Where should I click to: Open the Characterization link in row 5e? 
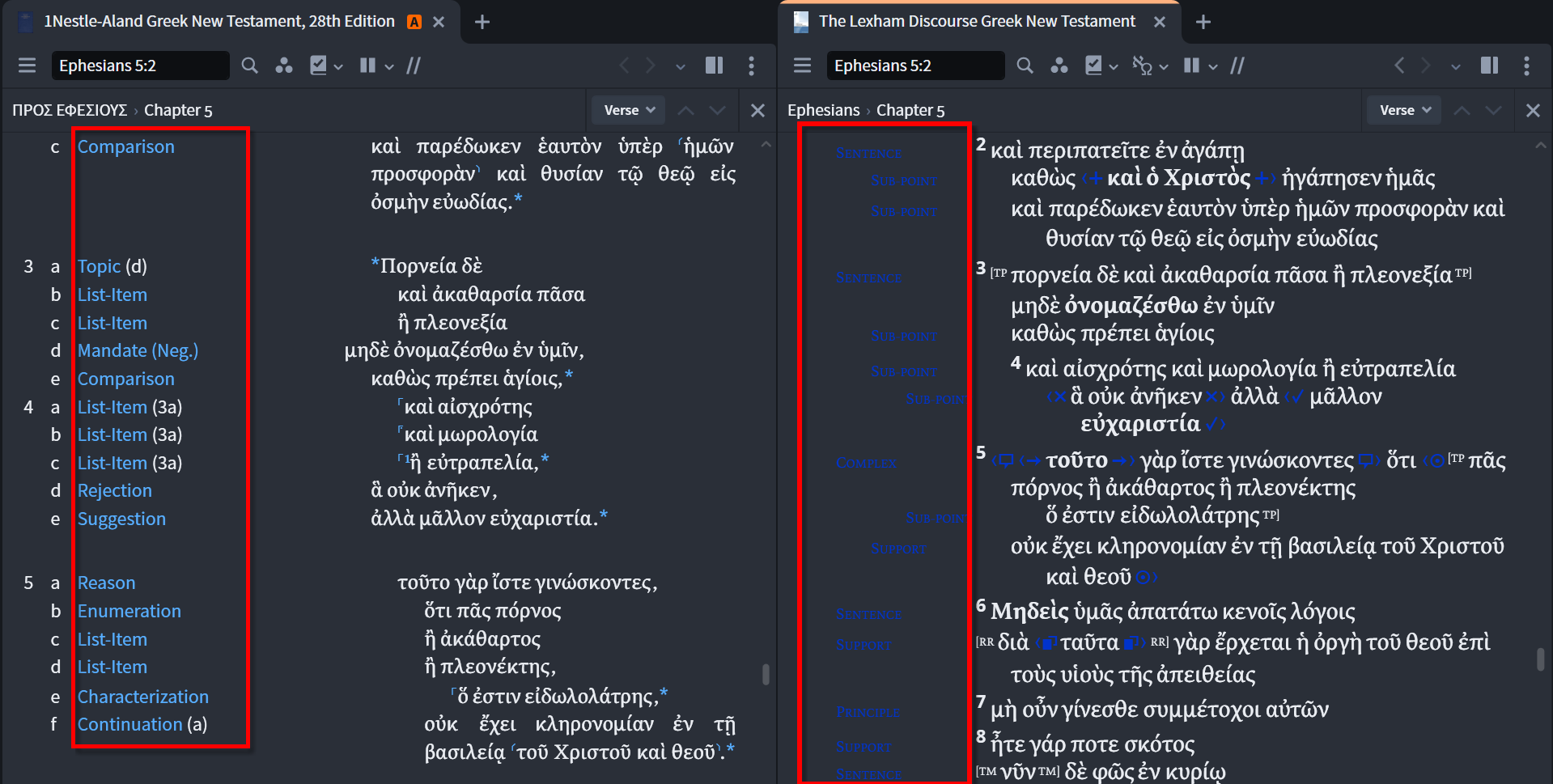coord(143,697)
